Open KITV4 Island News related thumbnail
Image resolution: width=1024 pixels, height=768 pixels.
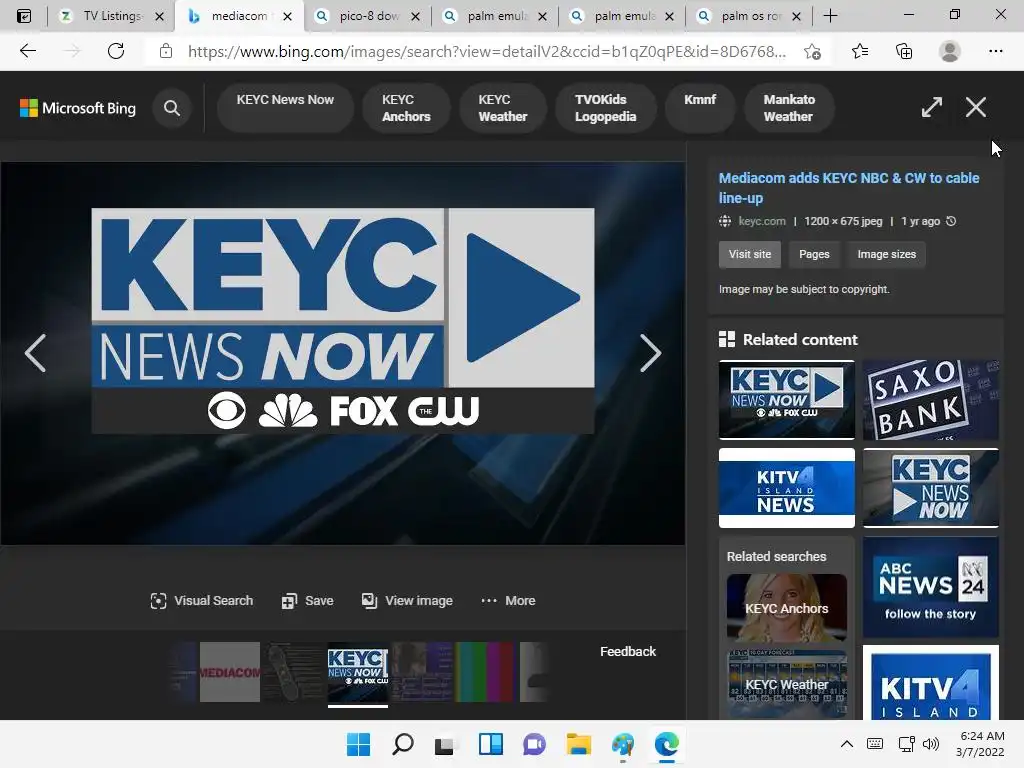786,488
